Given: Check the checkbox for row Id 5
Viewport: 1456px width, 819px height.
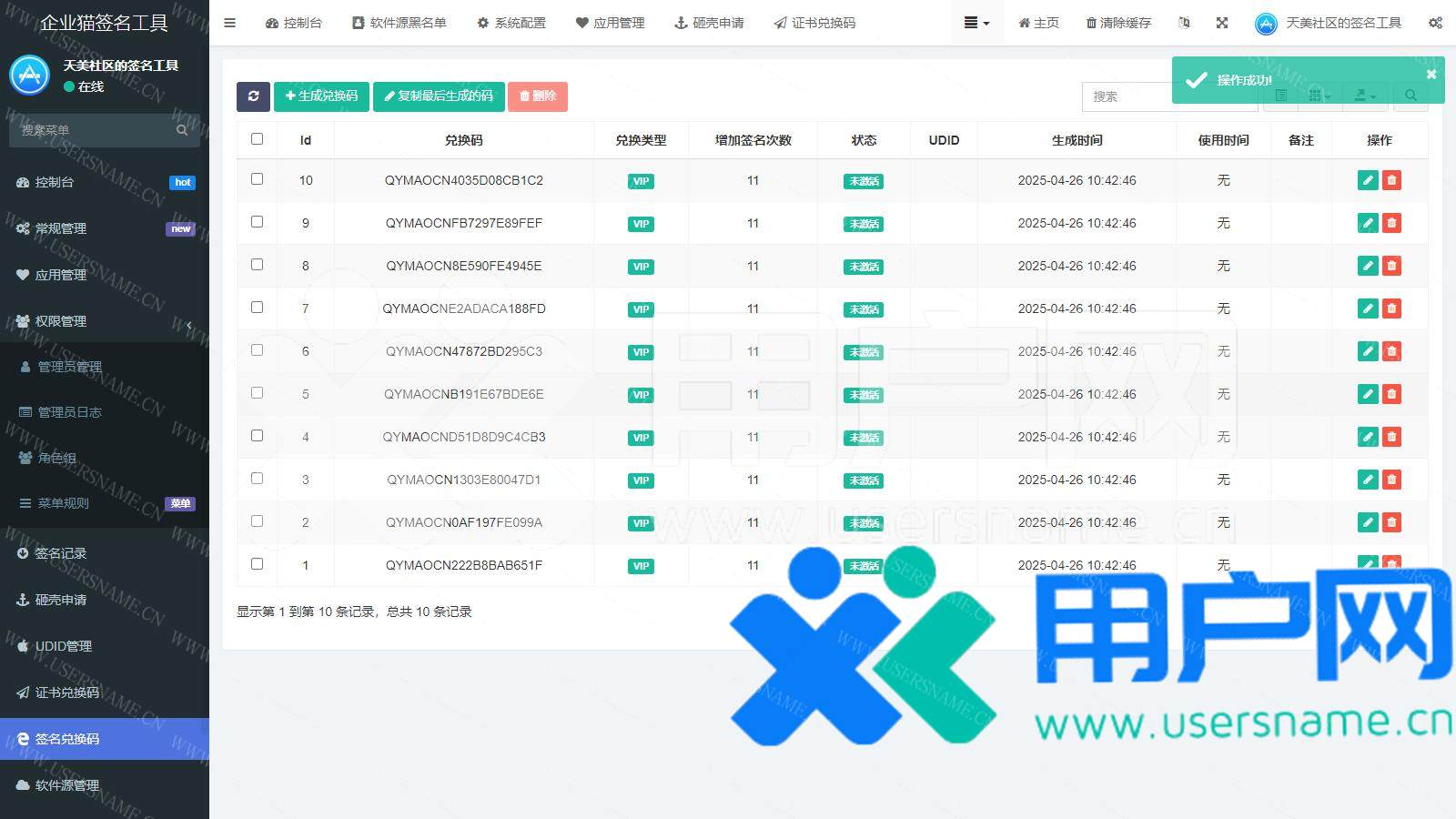Looking at the screenshot, I should pos(257,393).
